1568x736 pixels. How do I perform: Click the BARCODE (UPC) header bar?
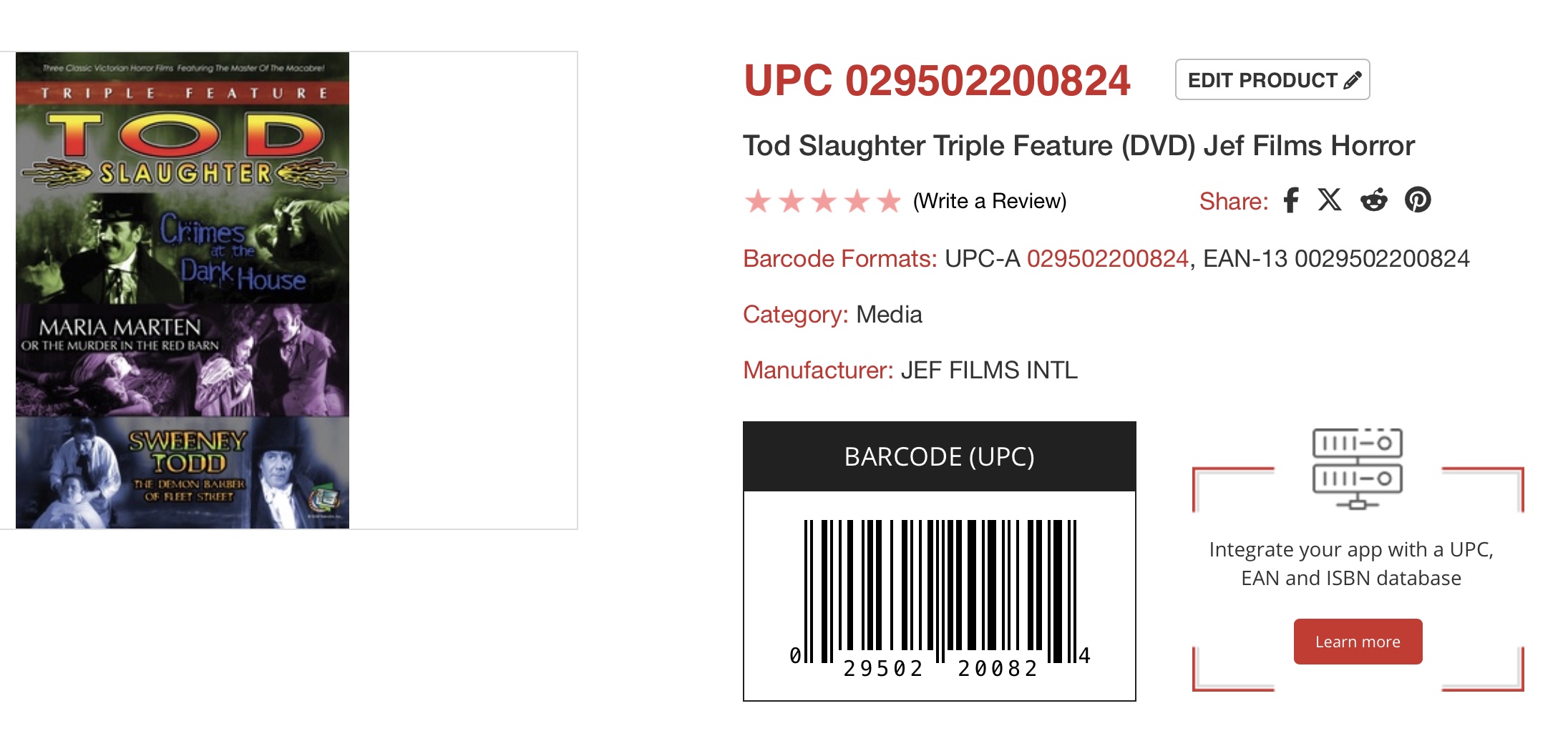[x=939, y=456]
